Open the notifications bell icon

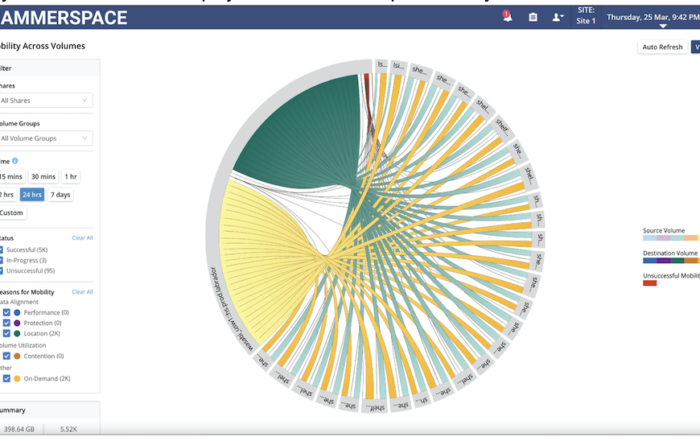pos(506,17)
